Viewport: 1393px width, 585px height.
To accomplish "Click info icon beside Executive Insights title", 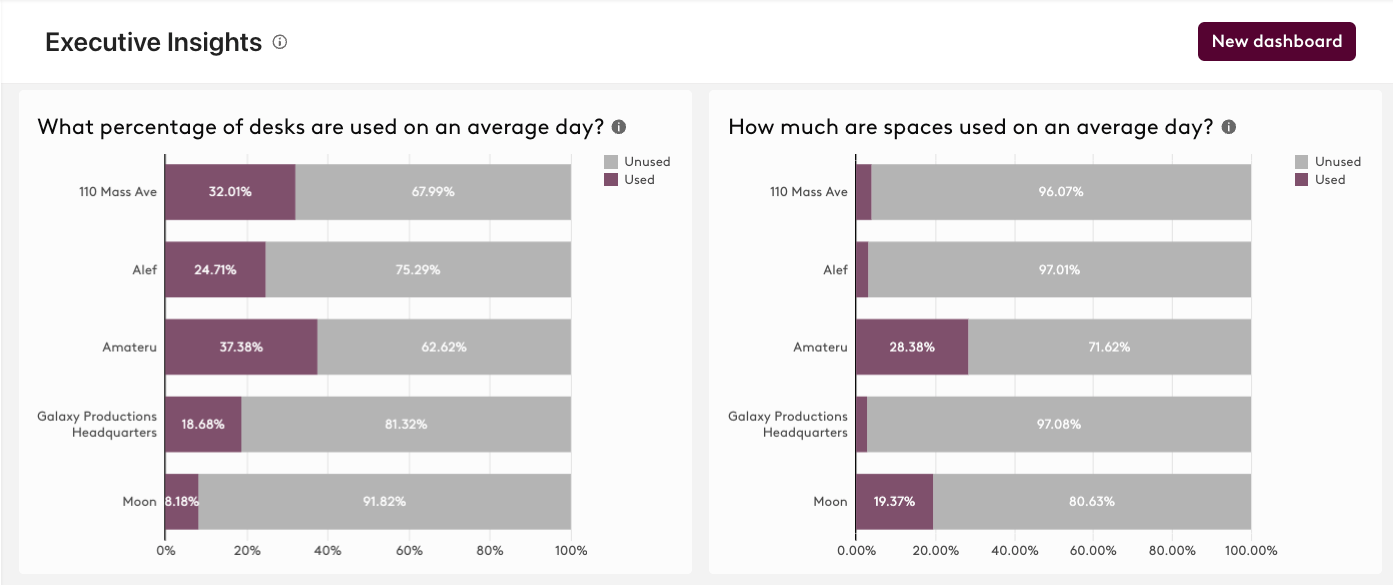I will point(280,42).
